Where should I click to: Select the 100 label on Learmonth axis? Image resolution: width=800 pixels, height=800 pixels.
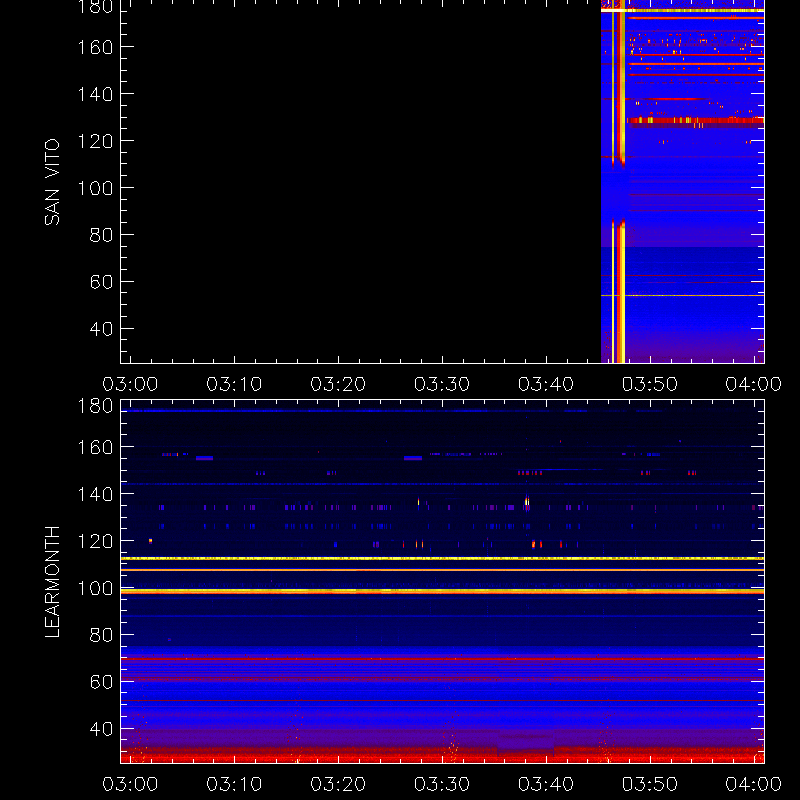[x=95, y=588]
